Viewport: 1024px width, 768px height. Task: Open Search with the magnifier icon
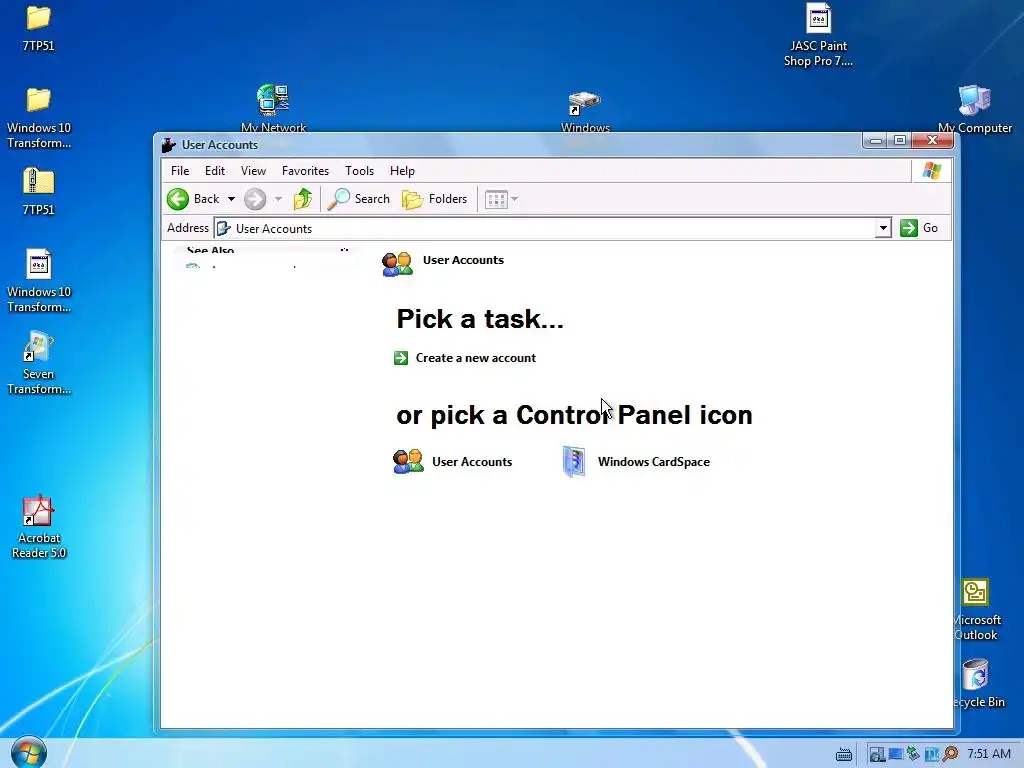coord(359,199)
